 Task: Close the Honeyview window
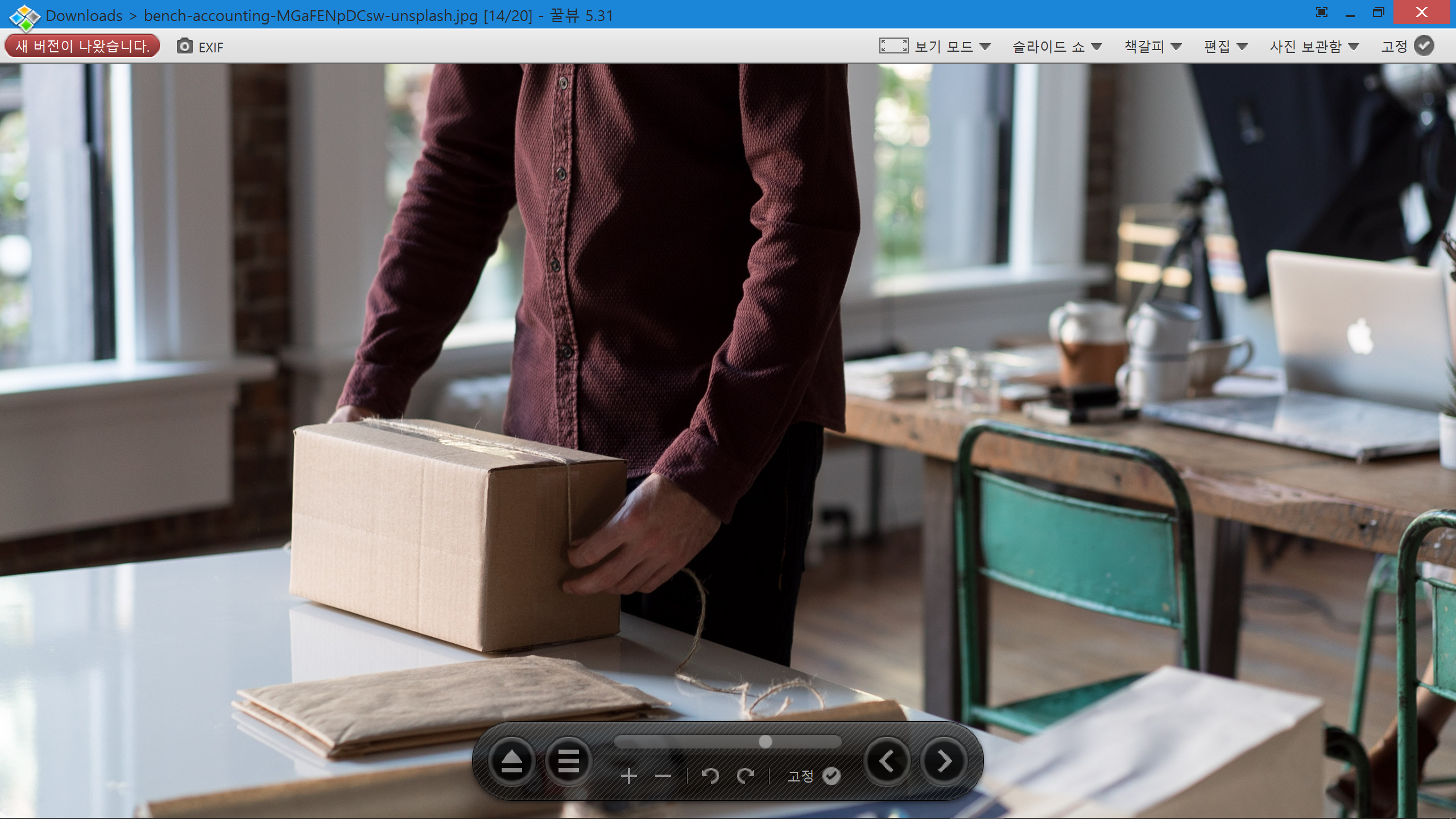(x=1421, y=12)
